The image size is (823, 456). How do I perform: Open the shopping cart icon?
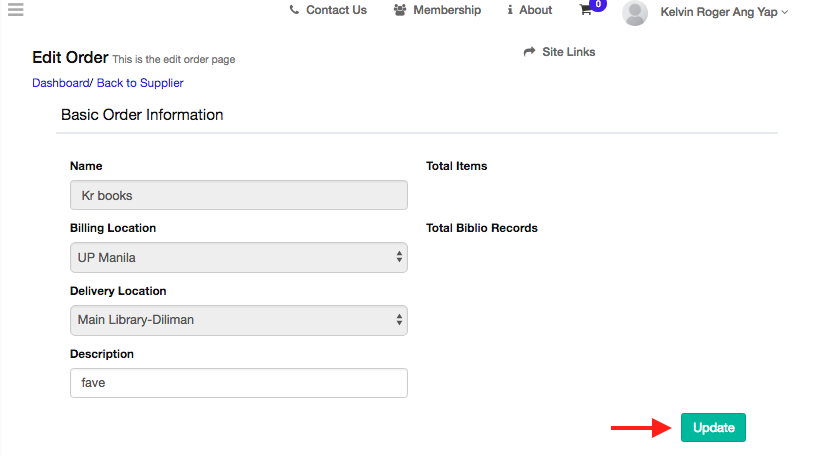coord(586,10)
